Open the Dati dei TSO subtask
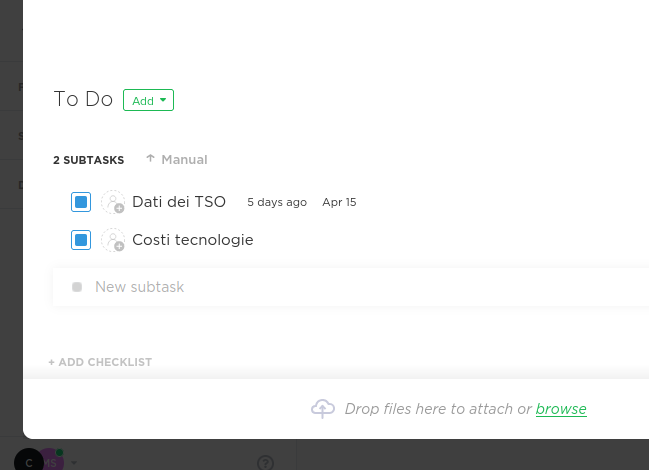The image size is (649, 470). click(179, 202)
